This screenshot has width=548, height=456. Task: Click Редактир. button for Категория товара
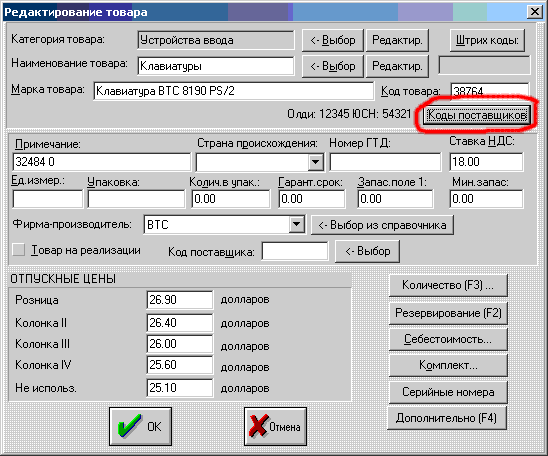click(397, 40)
